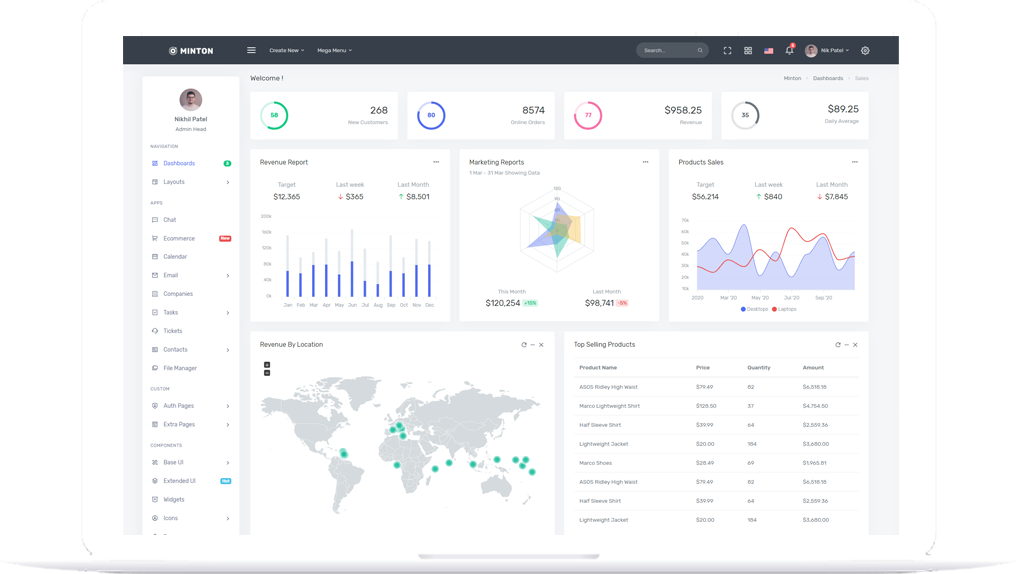
Task: Refresh the Top Selling Products card
Action: coord(838,345)
